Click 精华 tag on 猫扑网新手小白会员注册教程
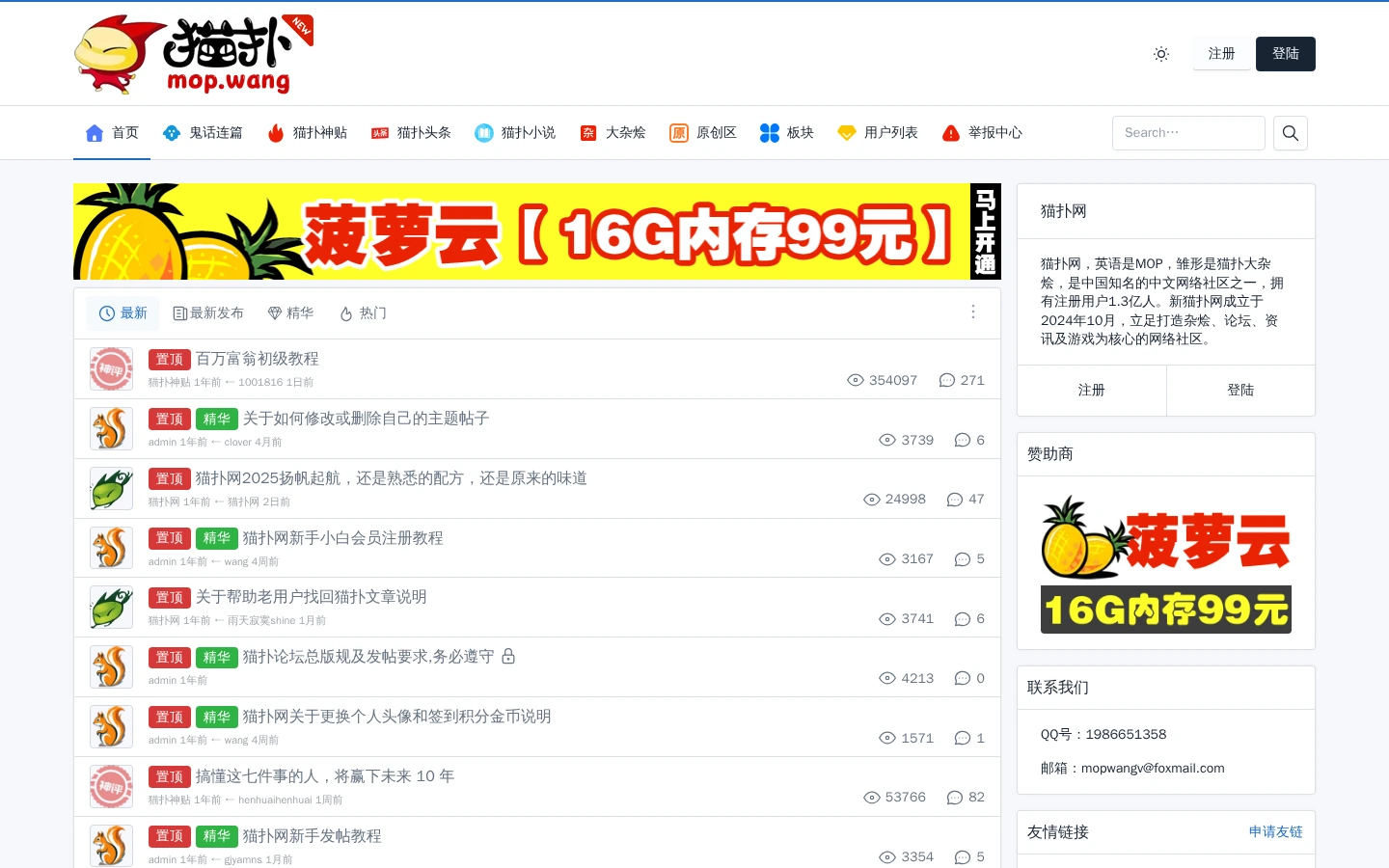The width and height of the screenshot is (1389, 868). point(216,538)
